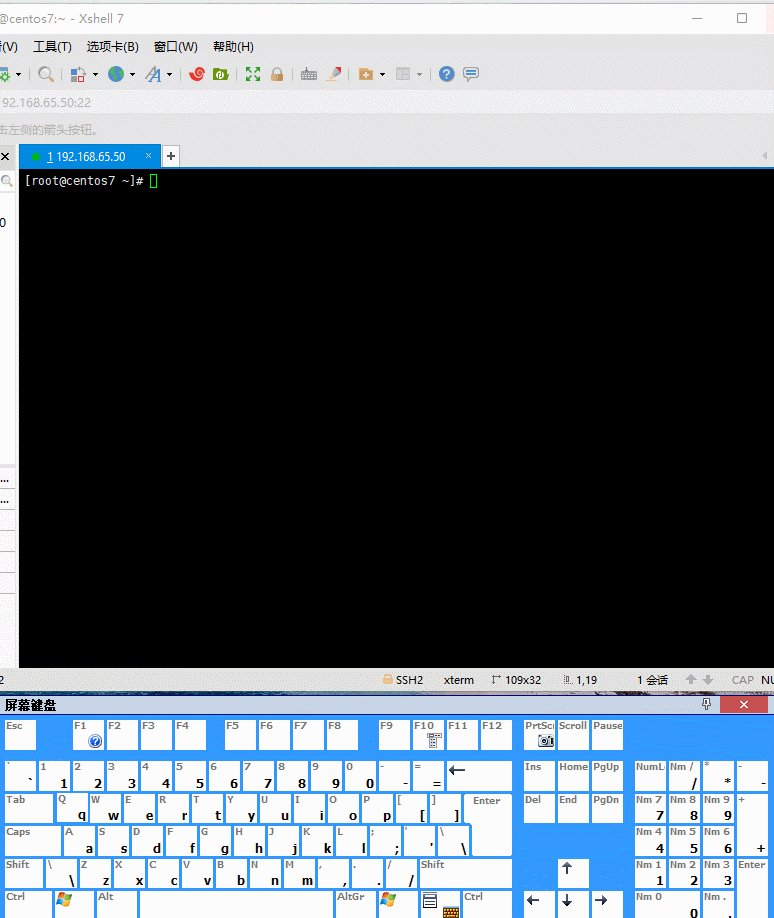This screenshot has height=918, width=774.
Task: Close the side session panel with X
Action: pyautogui.click(x=5, y=156)
